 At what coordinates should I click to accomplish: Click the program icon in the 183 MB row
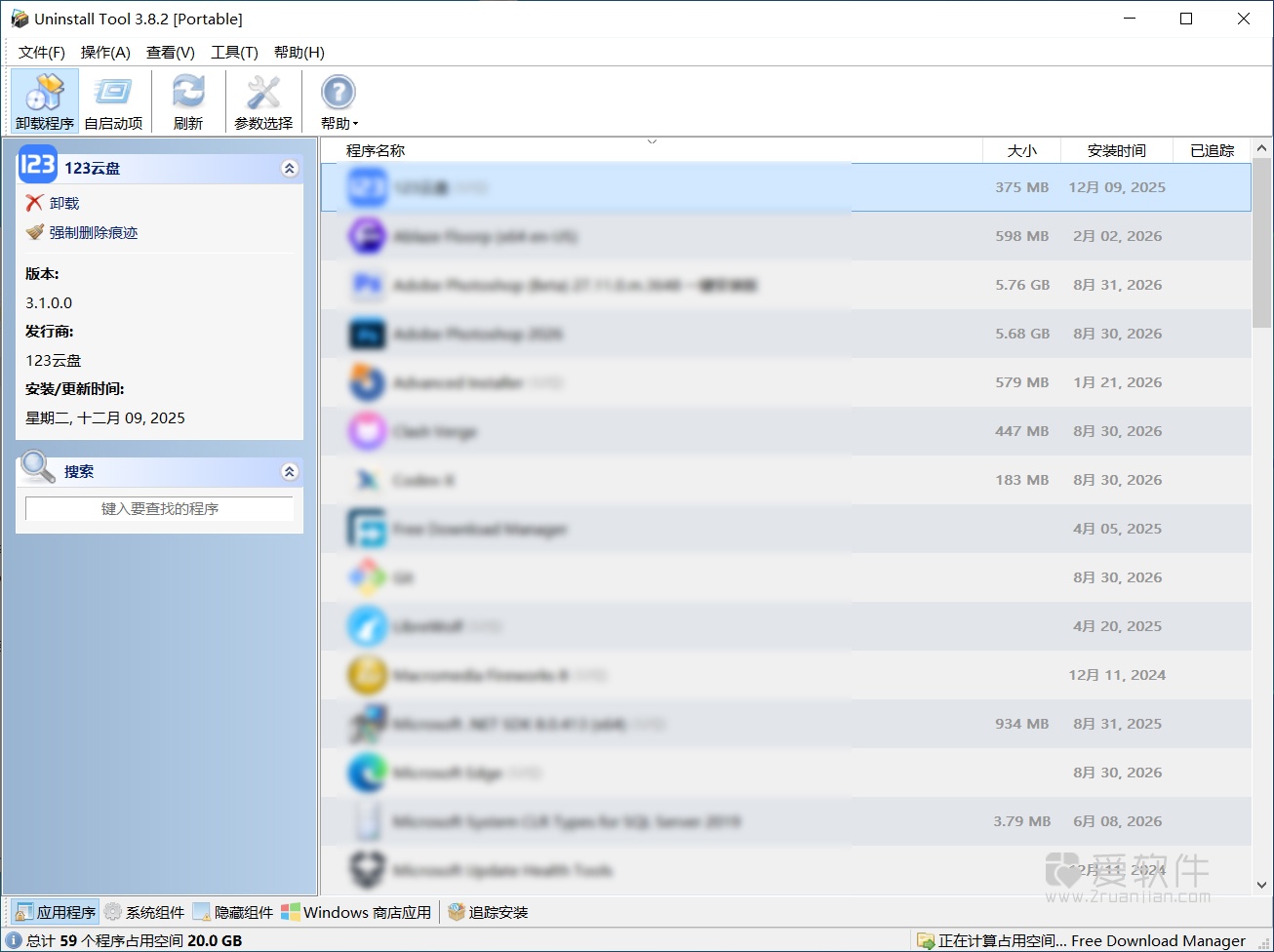pyautogui.click(x=368, y=480)
